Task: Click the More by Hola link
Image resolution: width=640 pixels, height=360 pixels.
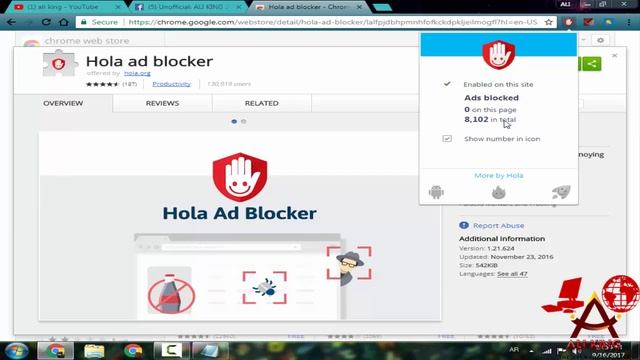Action: [x=498, y=175]
